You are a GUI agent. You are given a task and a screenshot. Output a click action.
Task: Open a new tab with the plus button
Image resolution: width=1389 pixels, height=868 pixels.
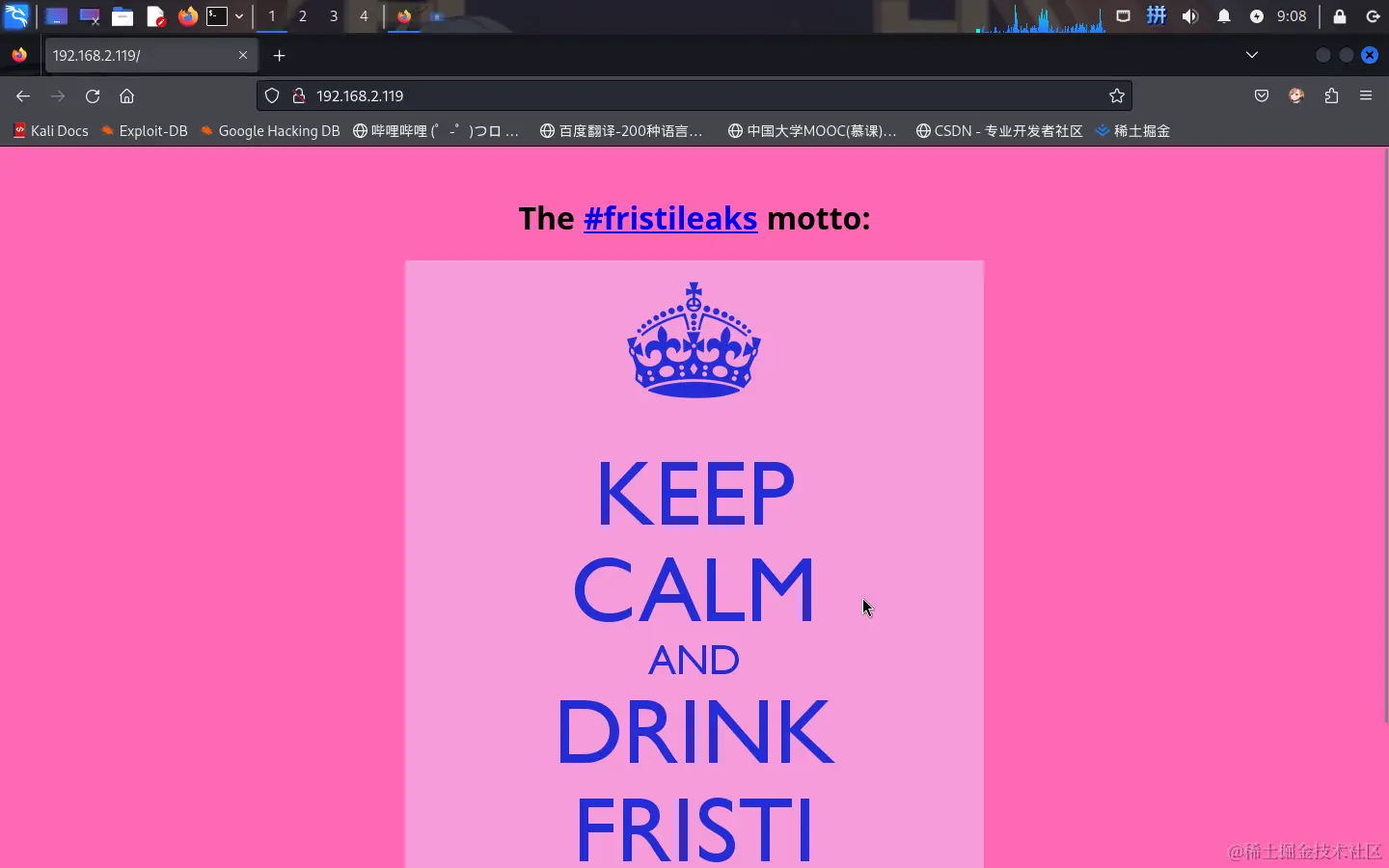click(280, 56)
